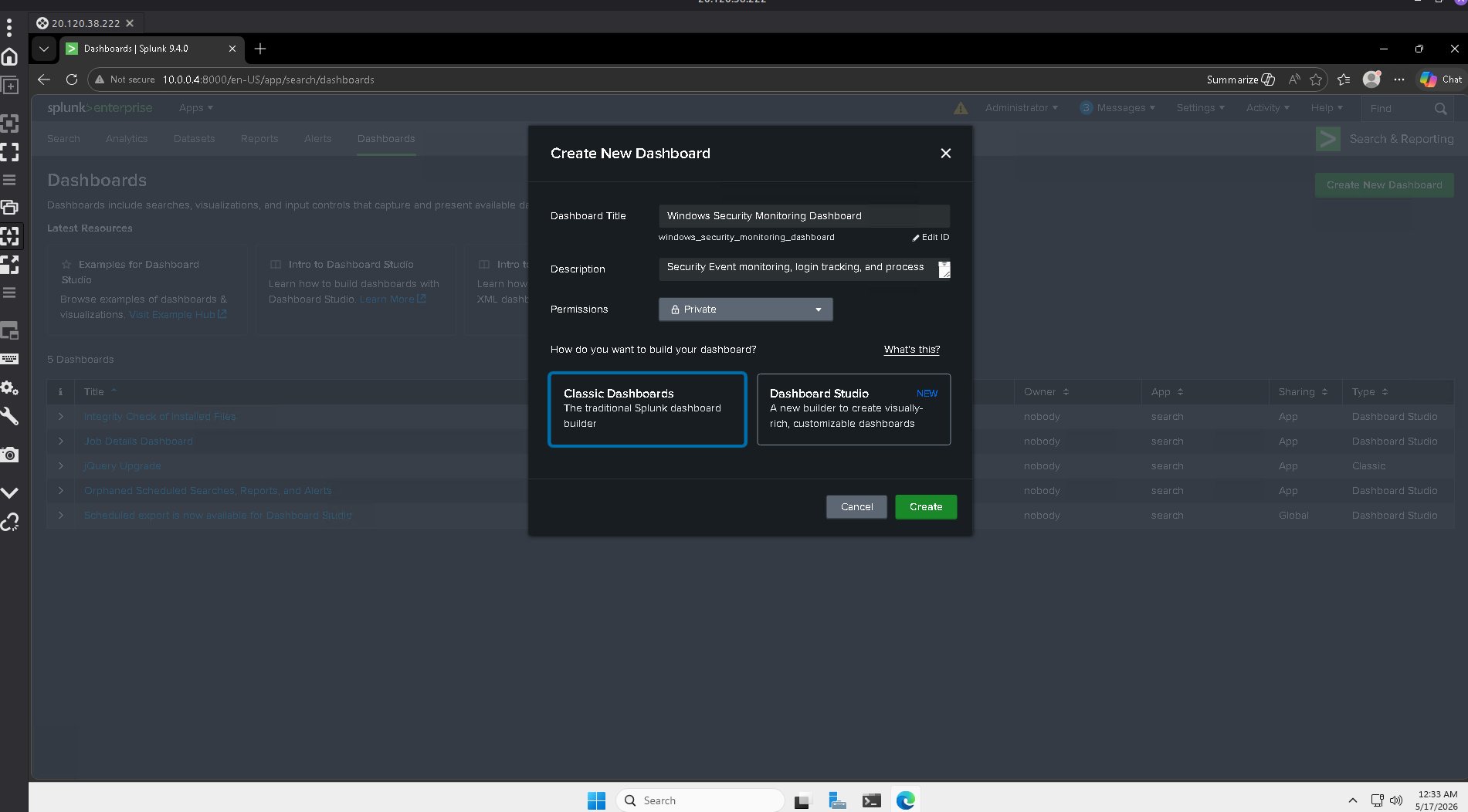Viewport: 1468px width, 812px height.
Task: Click the Edge icon in the taskbar
Action: [x=906, y=800]
